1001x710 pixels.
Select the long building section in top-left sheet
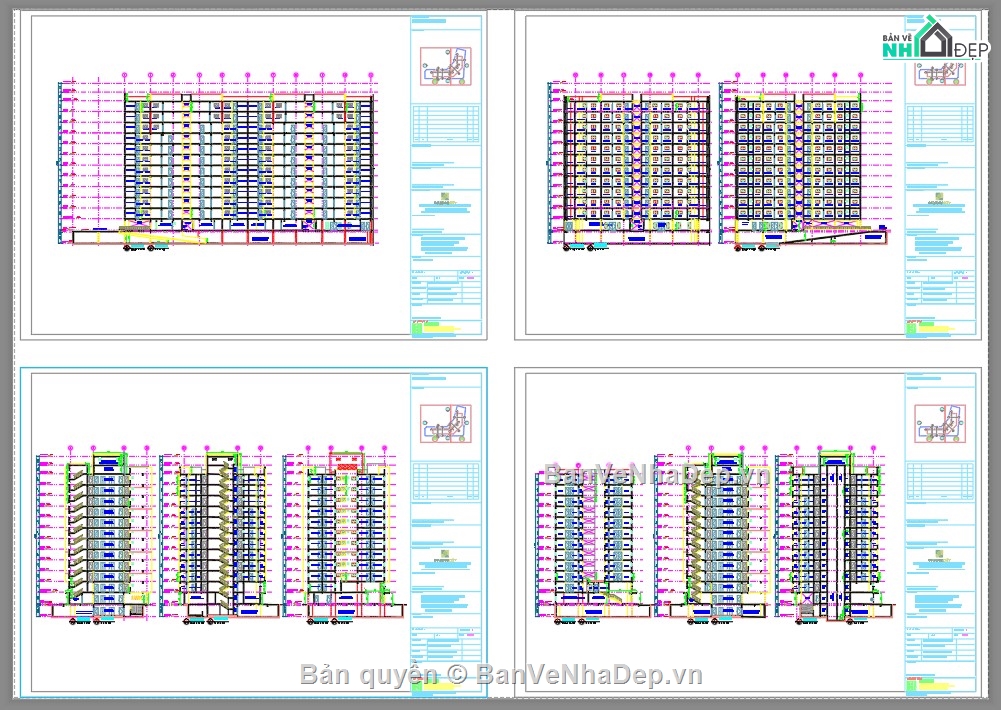click(x=250, y=165)
